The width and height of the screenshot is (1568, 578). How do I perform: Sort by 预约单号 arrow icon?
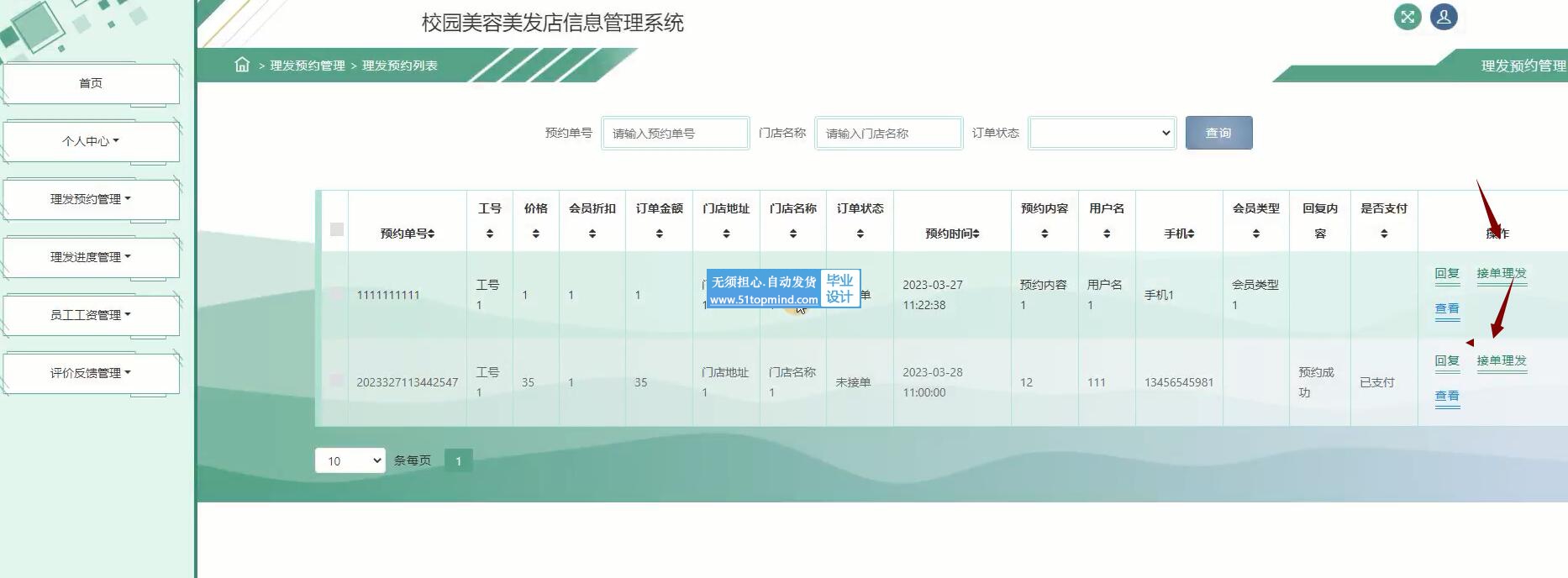(432, 234)
